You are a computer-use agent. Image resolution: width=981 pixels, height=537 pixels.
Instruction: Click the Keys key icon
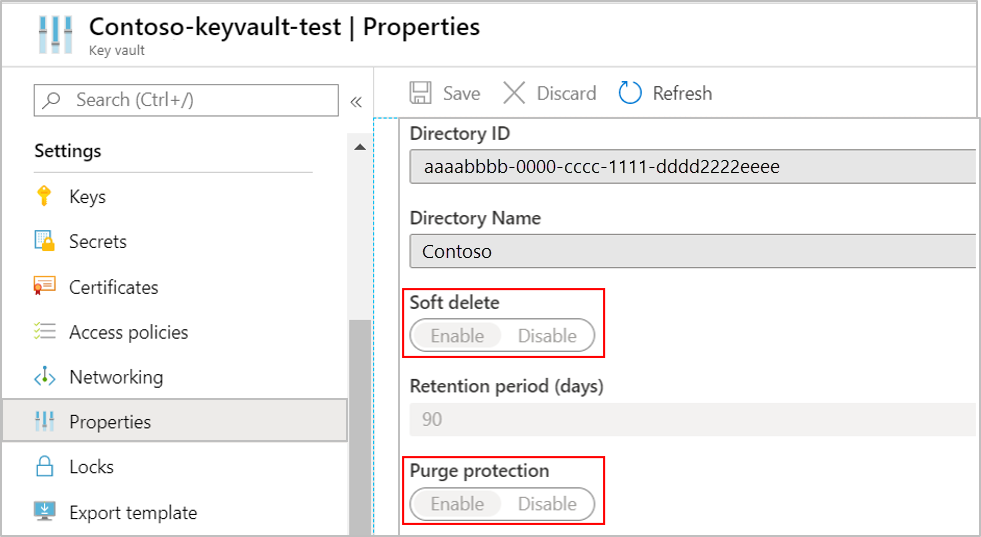[44, 196]
